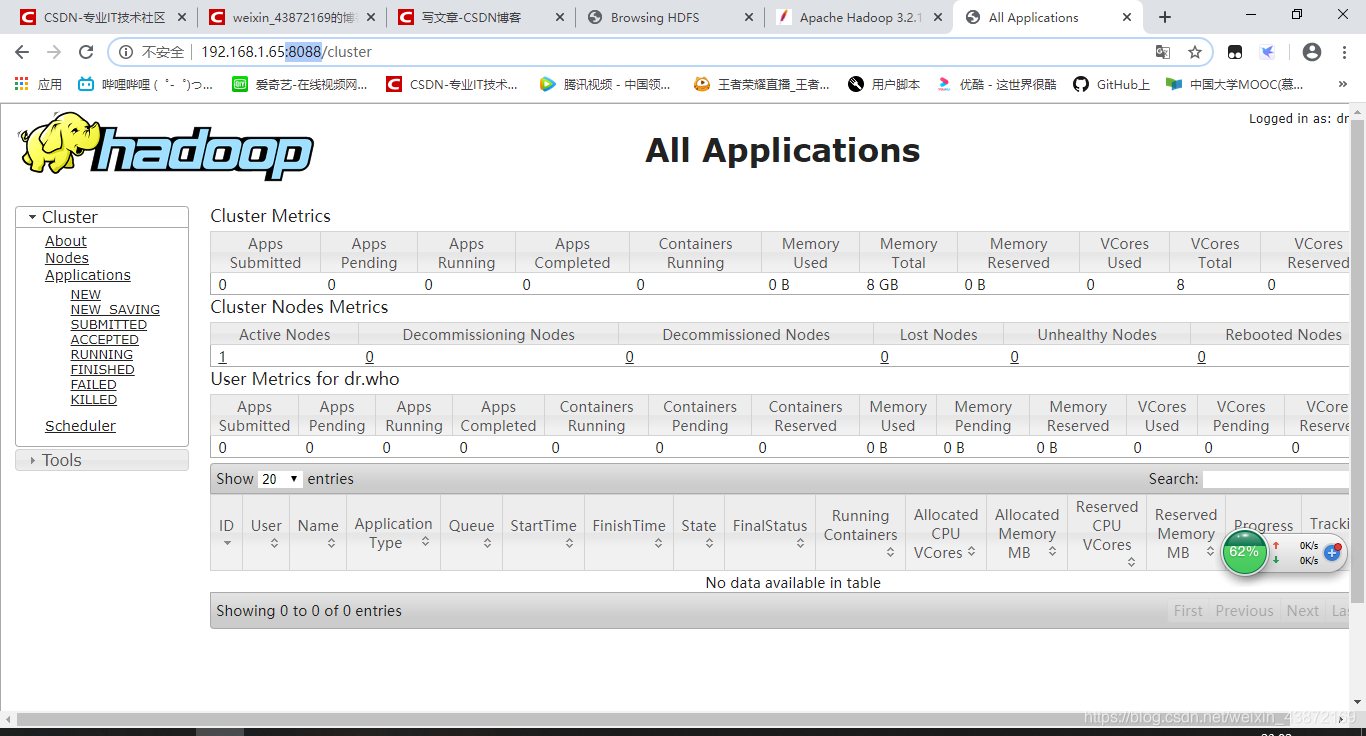The height and width of the screenshot is (736, 1366).
Task: Switch to the weixin_43872169 blog tab
Action: coord(293,17)
